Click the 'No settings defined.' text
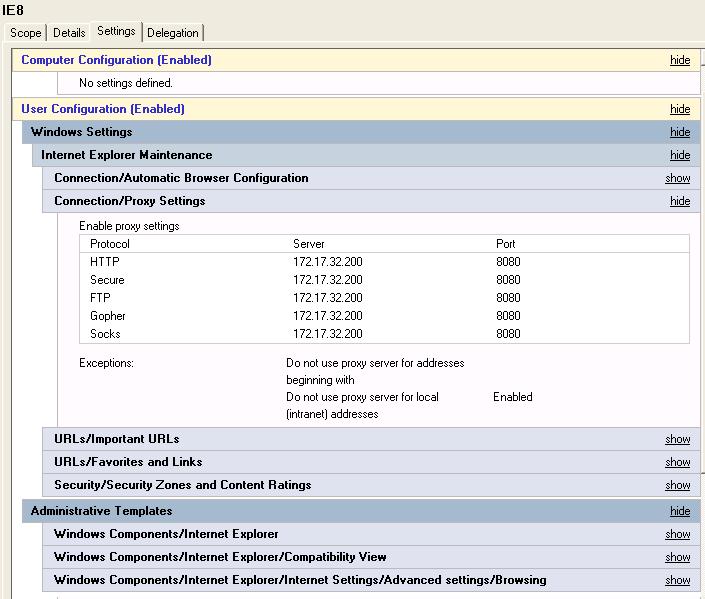Viewport: 705px width, 599px height. (x=125, y=83)
